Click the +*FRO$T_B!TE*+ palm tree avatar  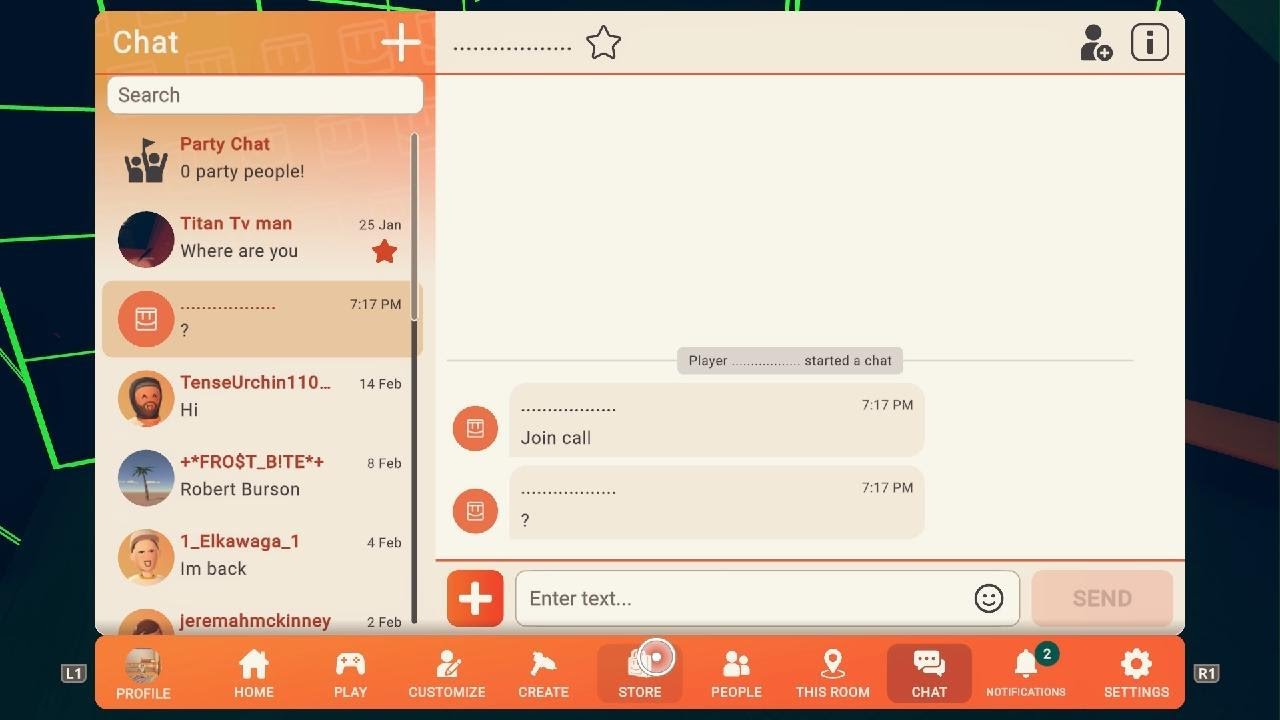pos(146,477)
